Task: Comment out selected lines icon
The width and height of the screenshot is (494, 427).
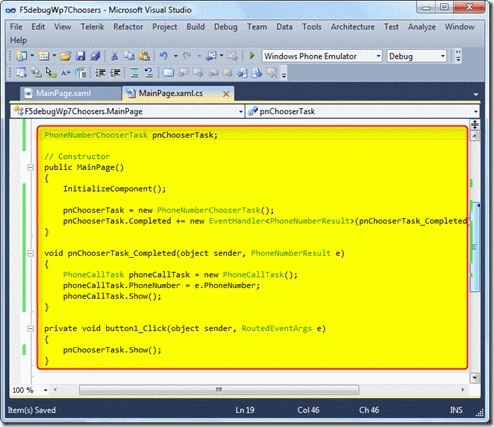Action: pyautogui.click(x=134, y=72)
